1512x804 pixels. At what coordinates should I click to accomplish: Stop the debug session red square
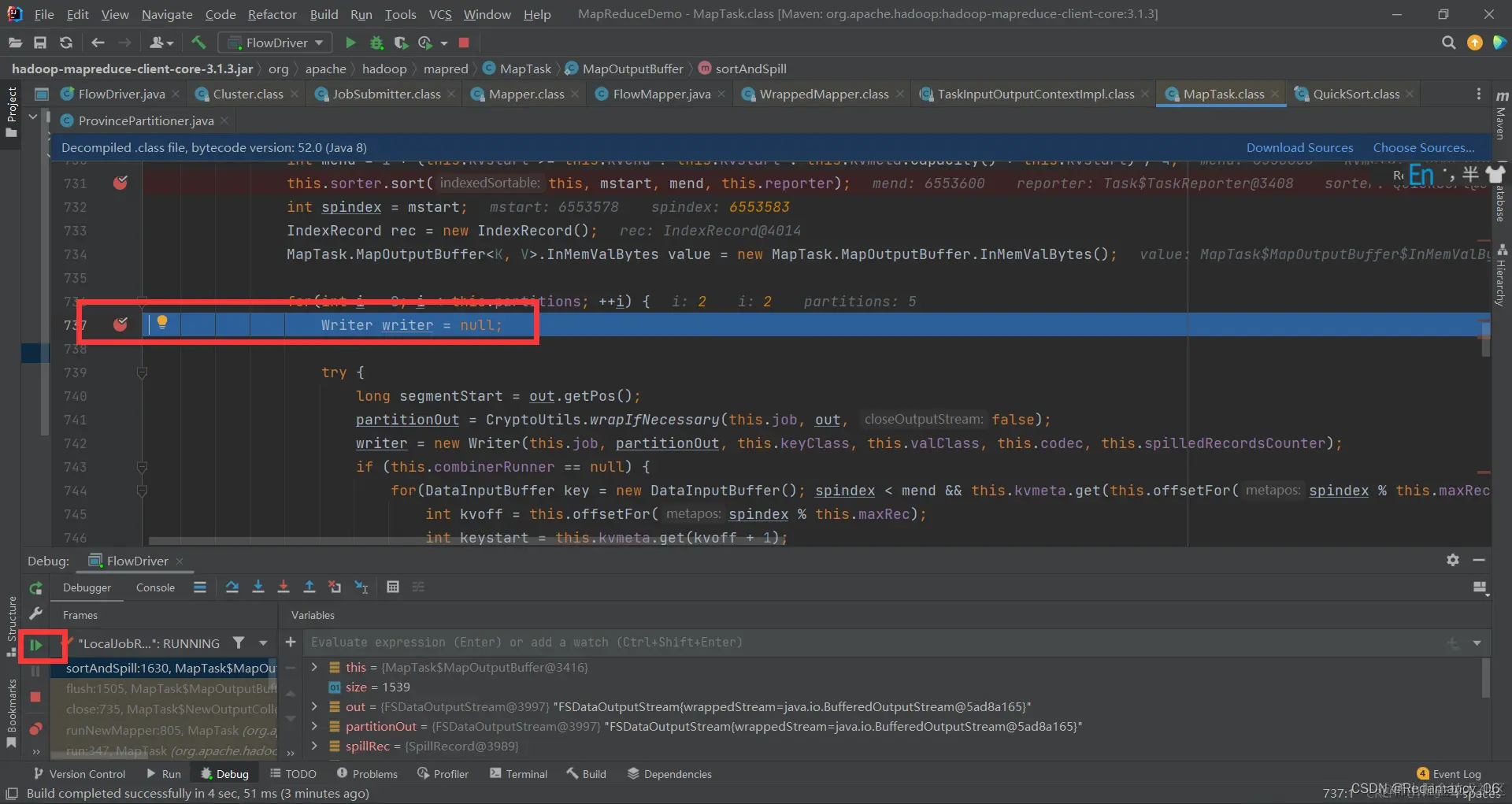coord(35,697)
